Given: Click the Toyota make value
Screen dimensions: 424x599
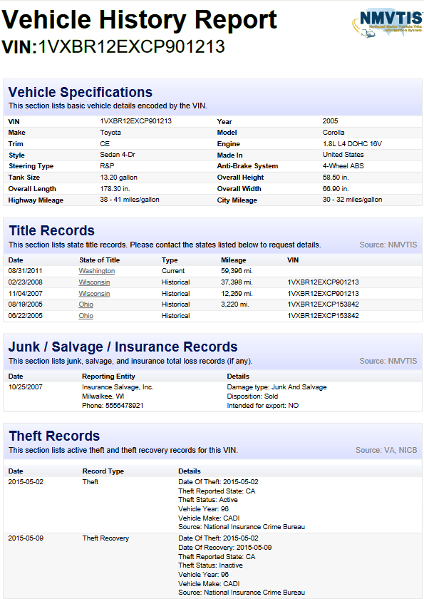Looking at the screenshot, I should click(x=110, y=133).
